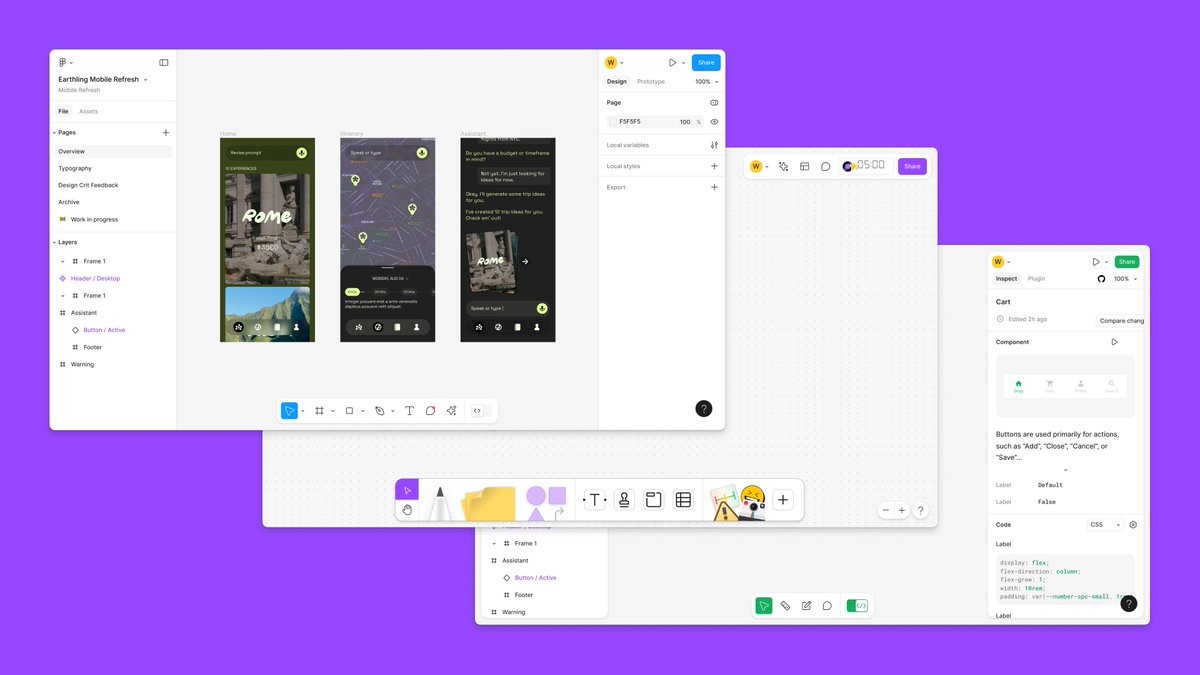Image resolution: width=1200 pixels, height=675 pixels.
Task: Select the Actions (AI sparkle) icon in toolbar
Action: point(451,410)
